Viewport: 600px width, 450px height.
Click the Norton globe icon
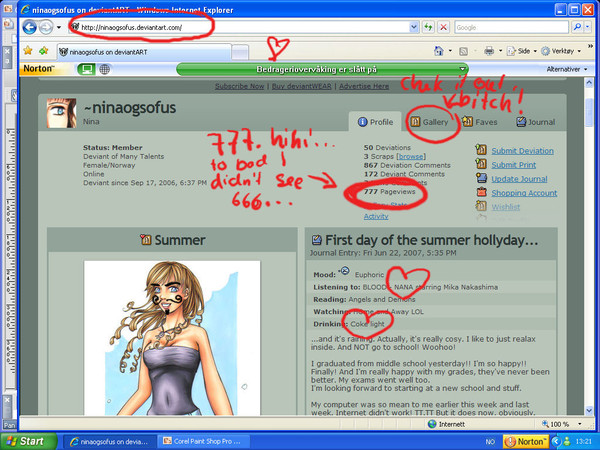click(104, 69)
